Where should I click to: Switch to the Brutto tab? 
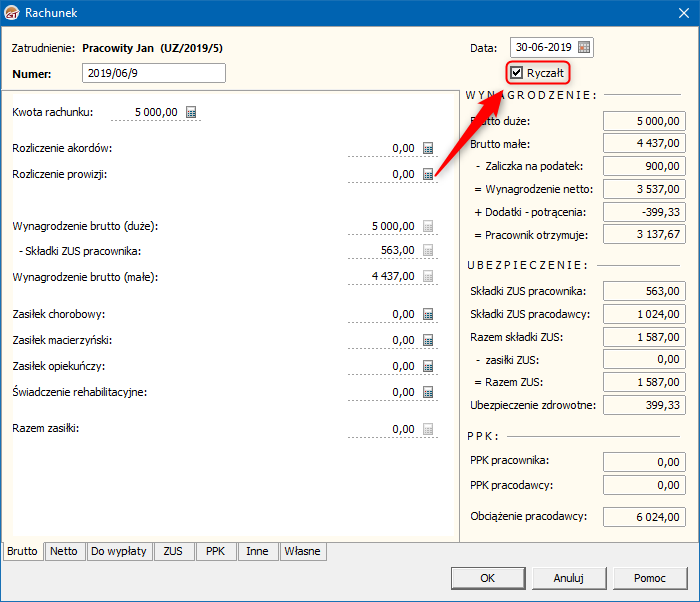(x=22, y=551)
